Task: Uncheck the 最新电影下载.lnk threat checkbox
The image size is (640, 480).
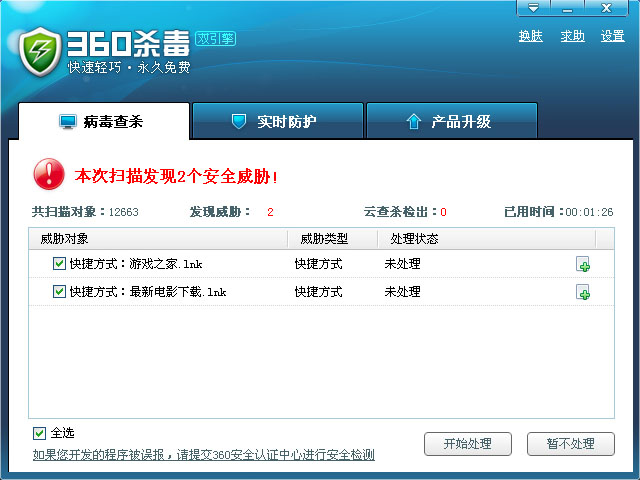Action: 59,291
